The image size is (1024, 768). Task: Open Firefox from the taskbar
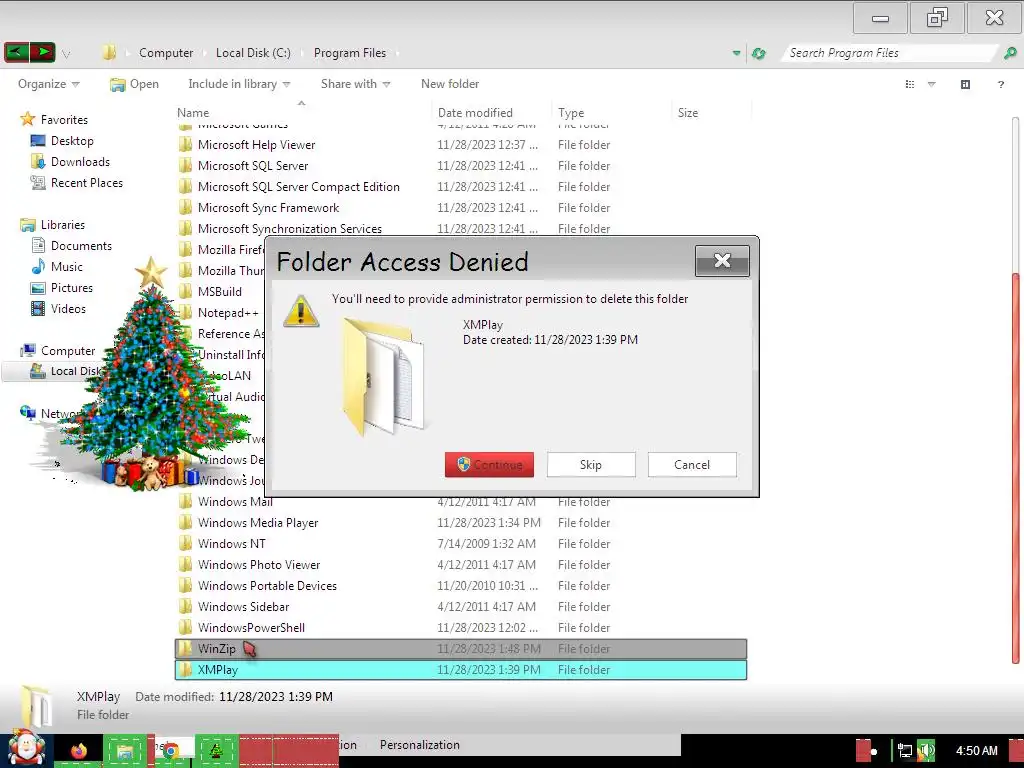click(x=79, y=750)
